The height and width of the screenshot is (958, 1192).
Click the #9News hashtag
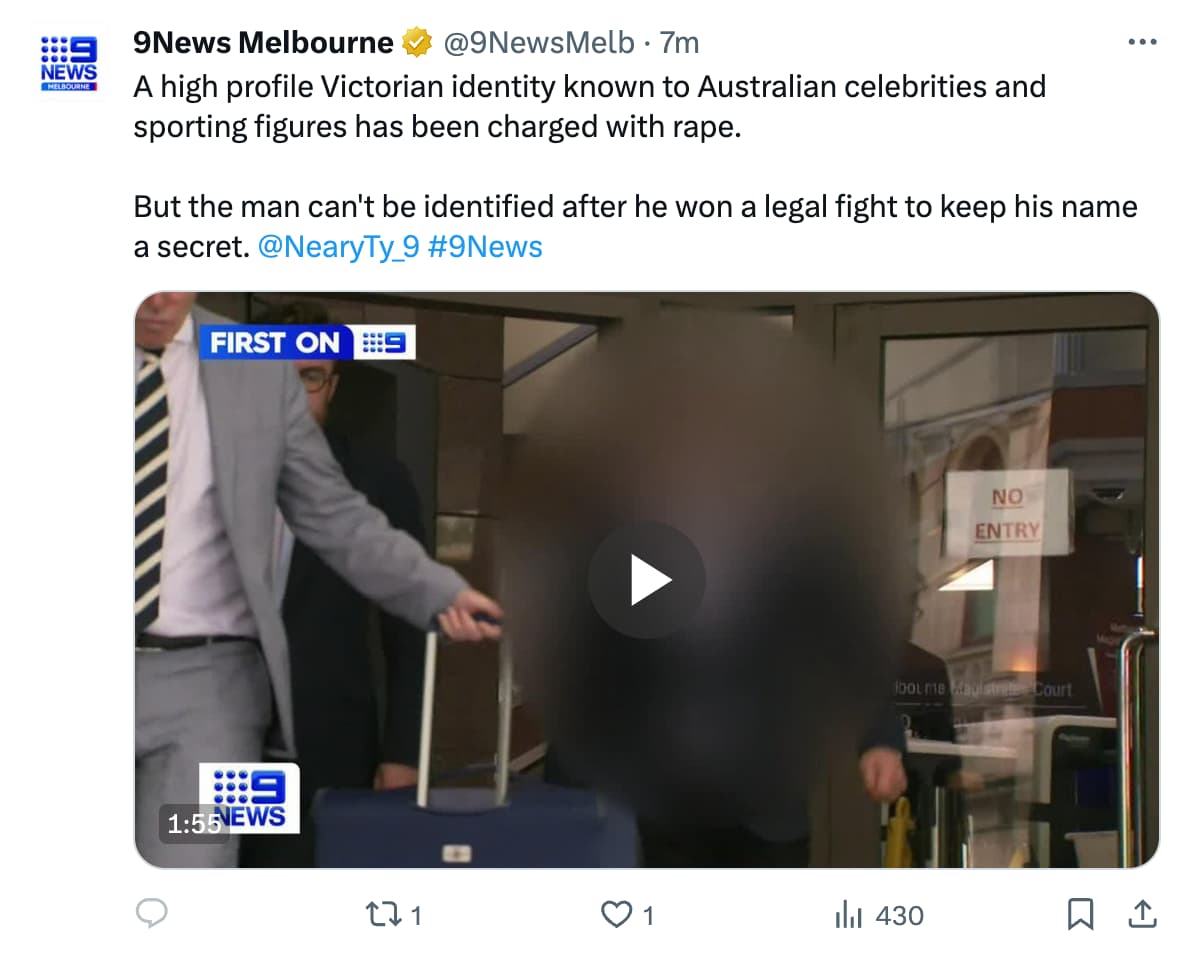click(484, 246)
